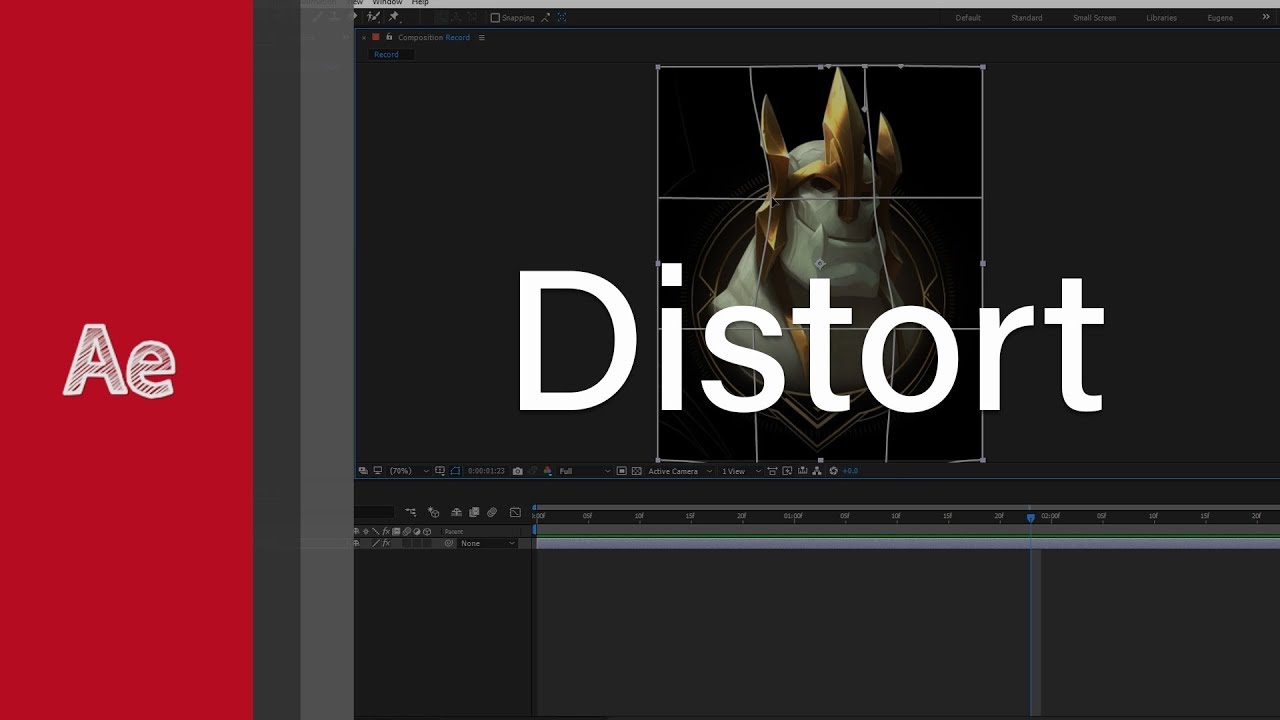This screenshot has width=1280, height=720.
Task: Enable frame blending icon in timeline
Action: click(474, 512)
